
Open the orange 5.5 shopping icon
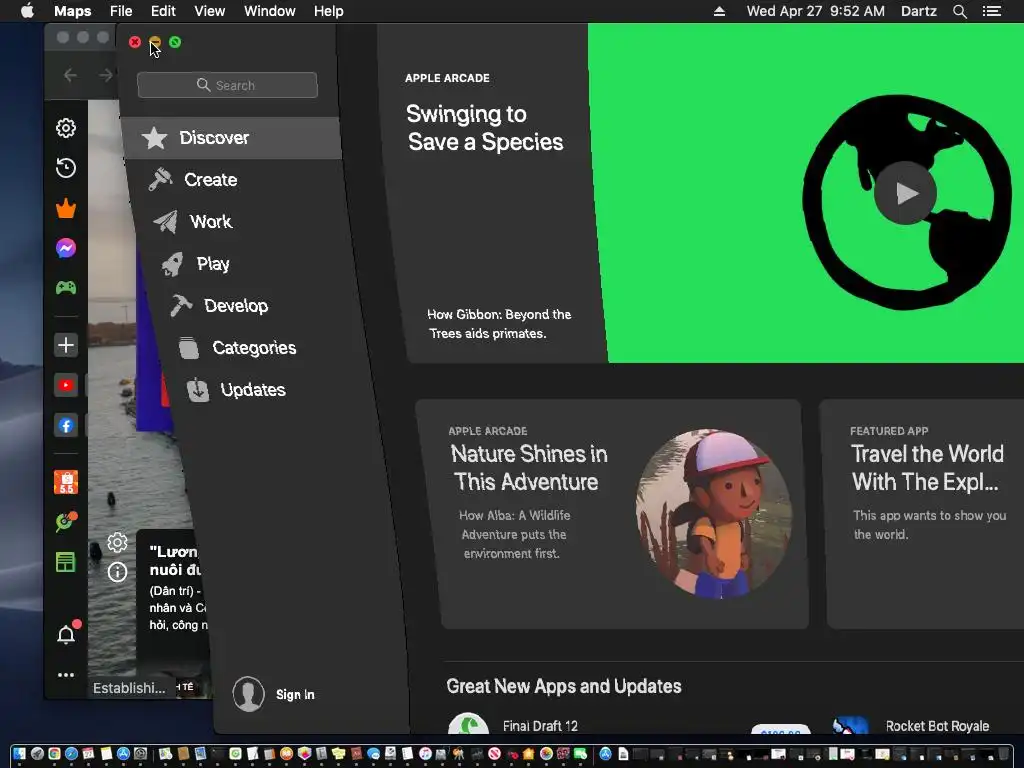pyautogui.click(x=66, y=482)
